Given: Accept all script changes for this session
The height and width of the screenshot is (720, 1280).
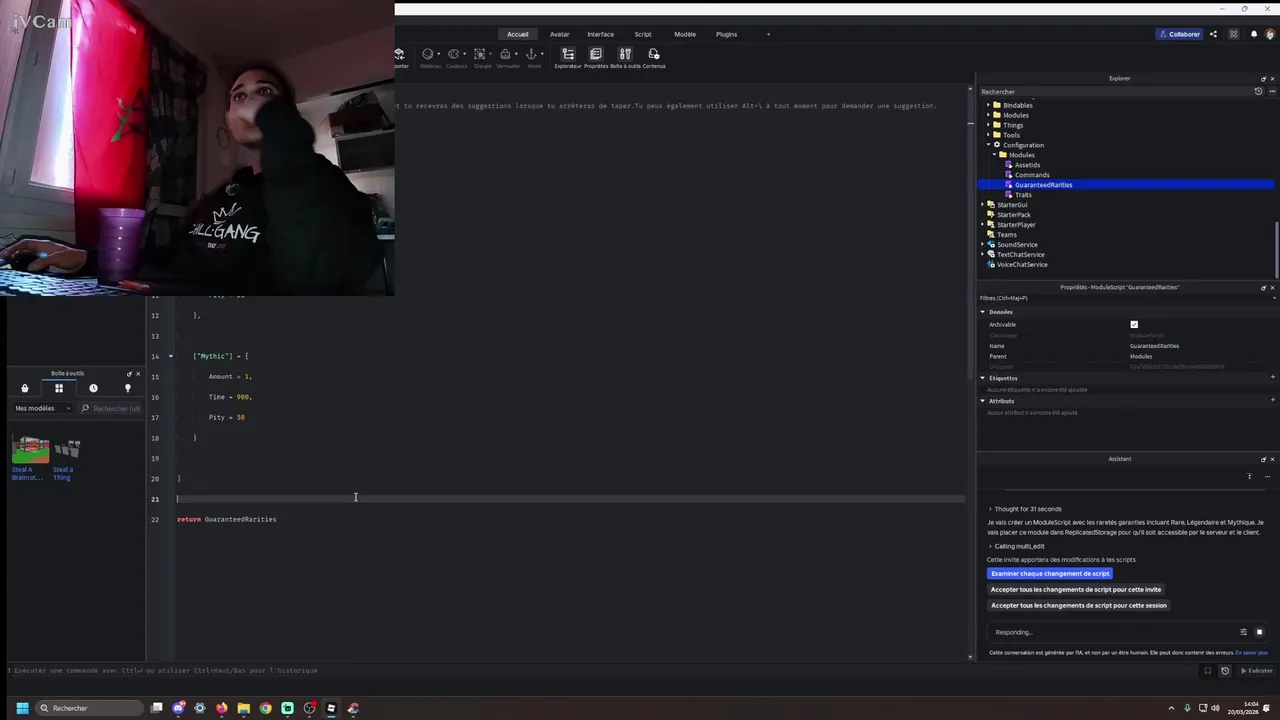Looking at the screenshot, I should tap(1079, 606).
